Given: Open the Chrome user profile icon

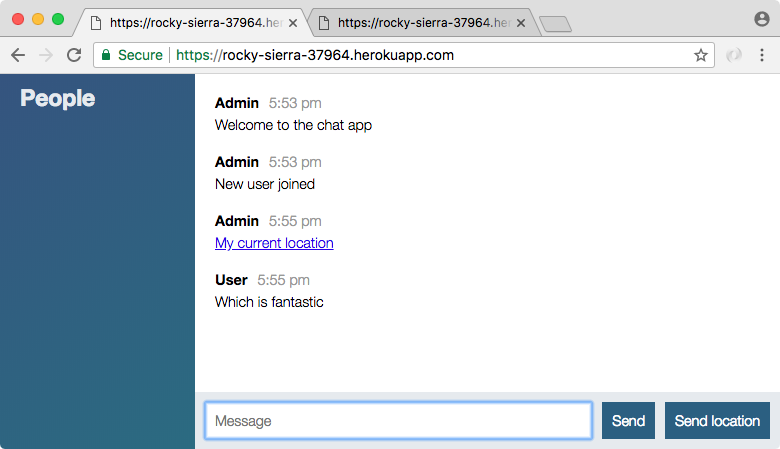Looking at the screenshot, I should click(762, 19).
